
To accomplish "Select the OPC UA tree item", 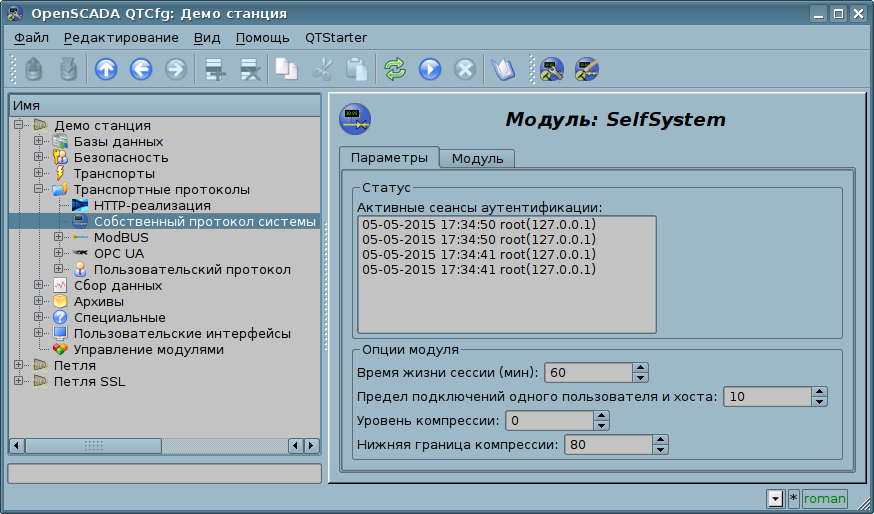I will (119, 254).
